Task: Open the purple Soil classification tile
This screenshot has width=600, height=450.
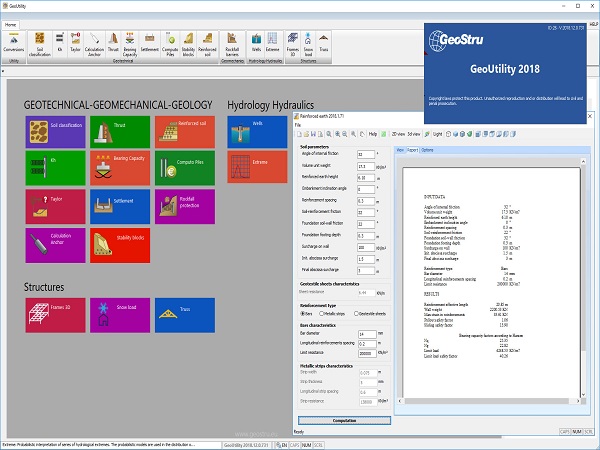Action: click(55, 132)
